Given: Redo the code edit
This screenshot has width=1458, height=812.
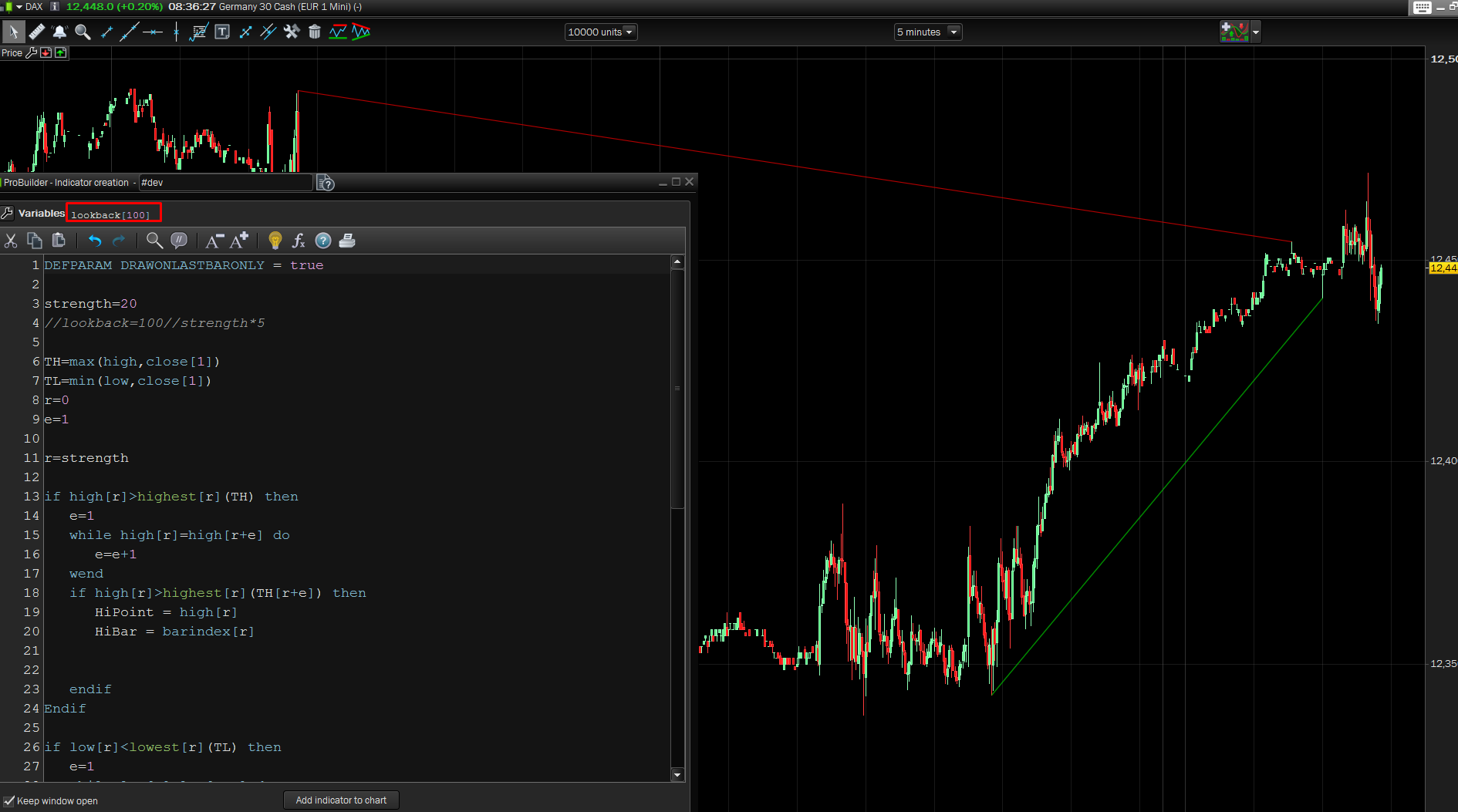Looking at the screenshot, I should point(119,241).
